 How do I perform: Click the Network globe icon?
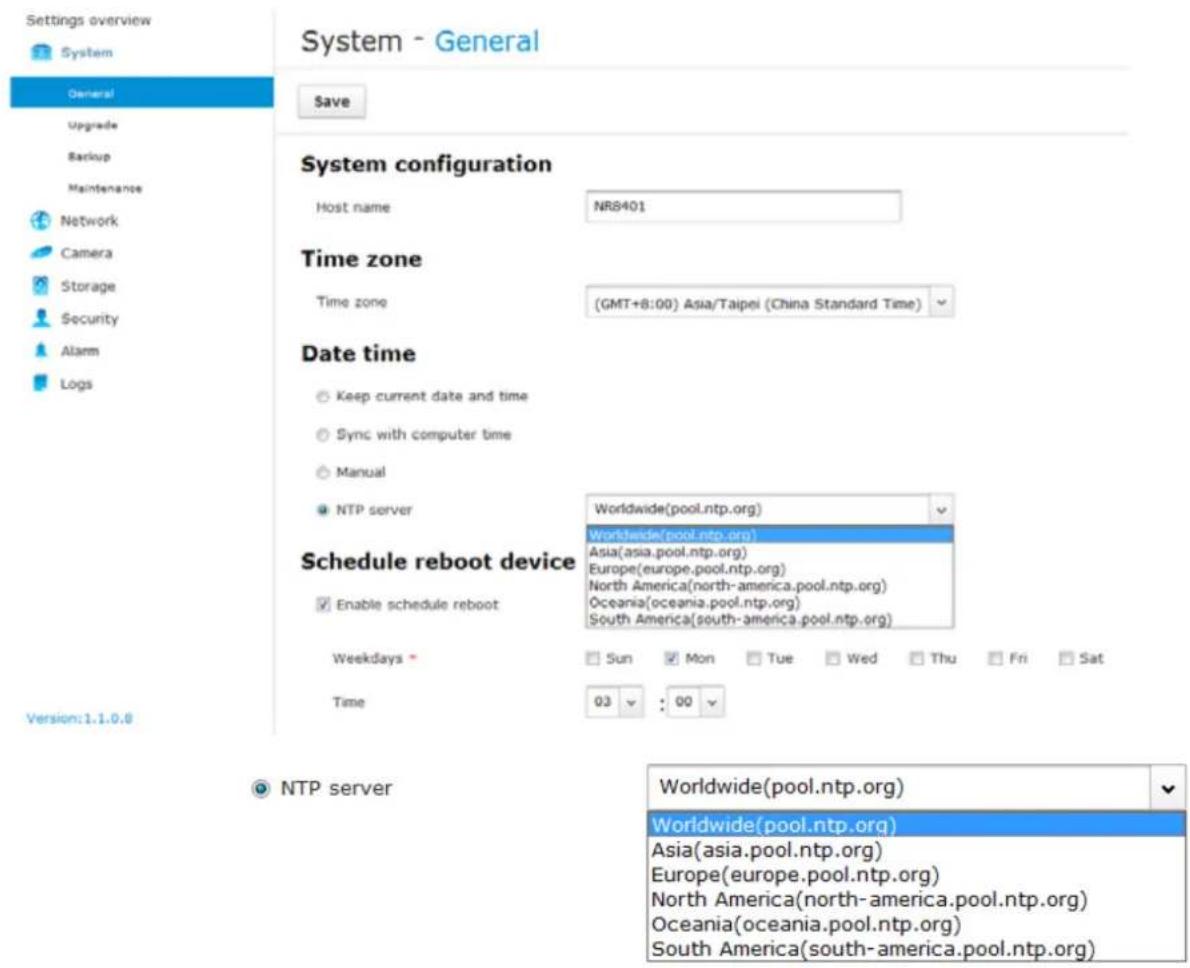tap(40, 221)
